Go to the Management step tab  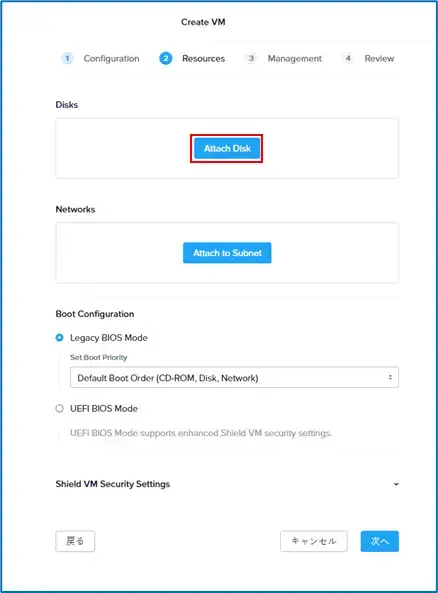(295, 59)
